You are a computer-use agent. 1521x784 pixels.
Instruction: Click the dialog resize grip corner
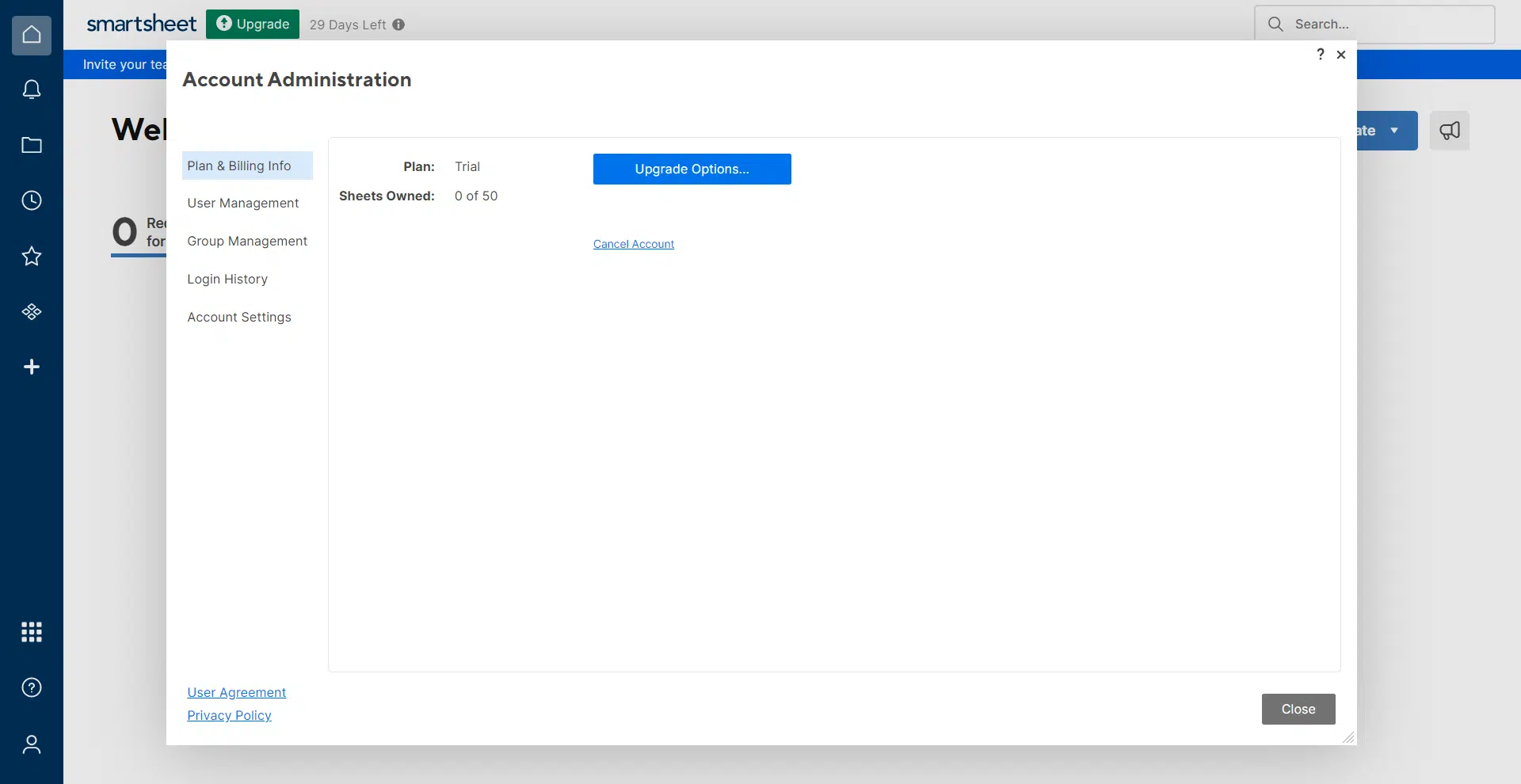(x=1348, y=737)
